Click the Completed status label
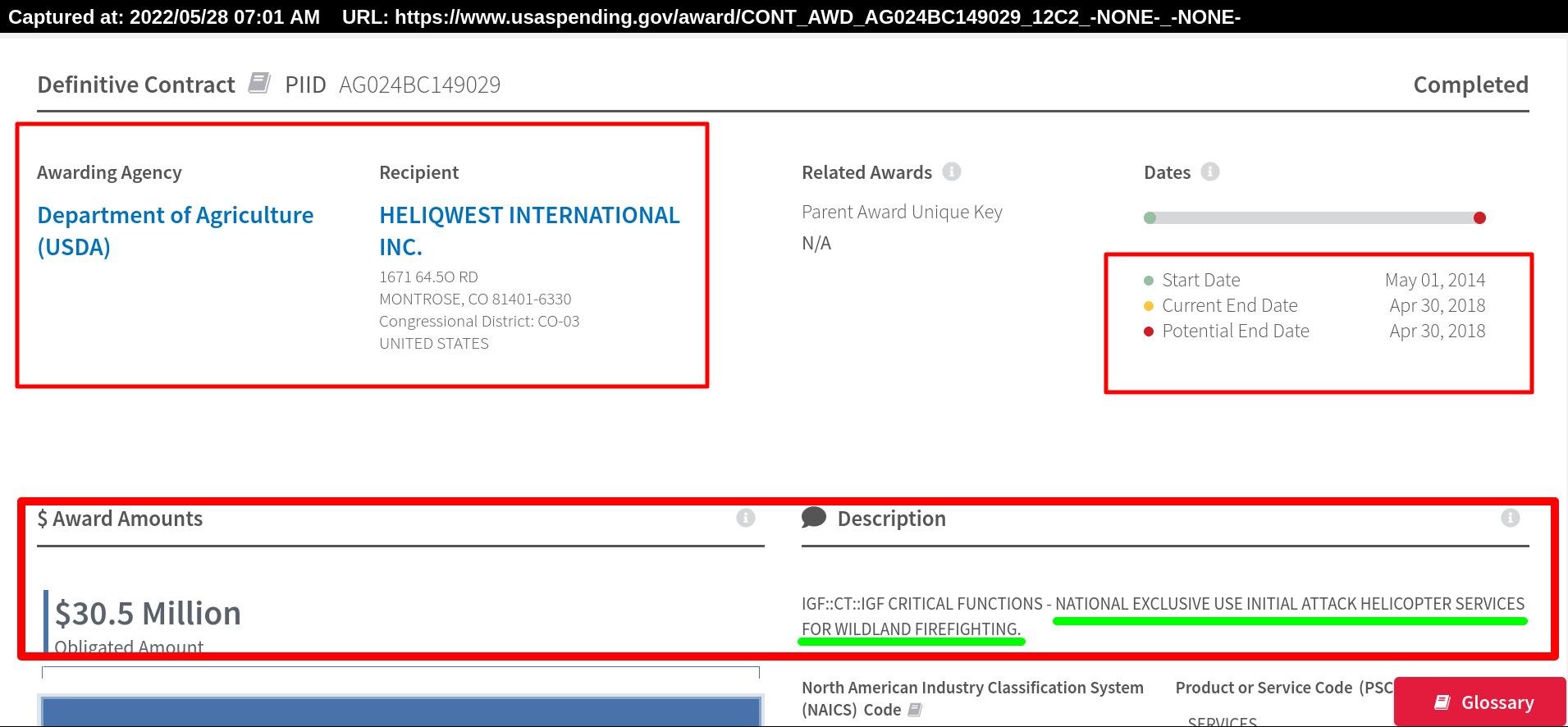1568x727 pixels. click(x=1470, y=85)
